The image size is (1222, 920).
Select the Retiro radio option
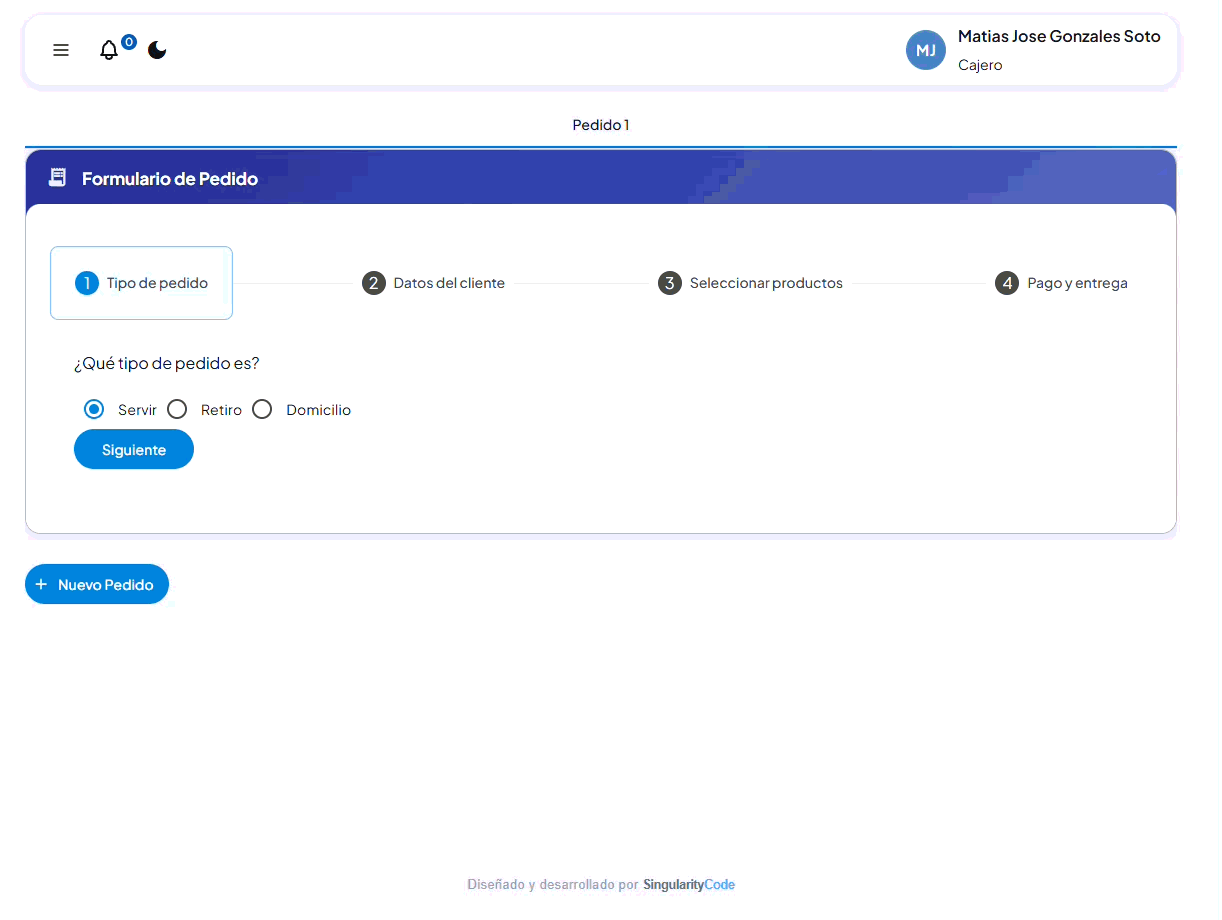(177, 409)
